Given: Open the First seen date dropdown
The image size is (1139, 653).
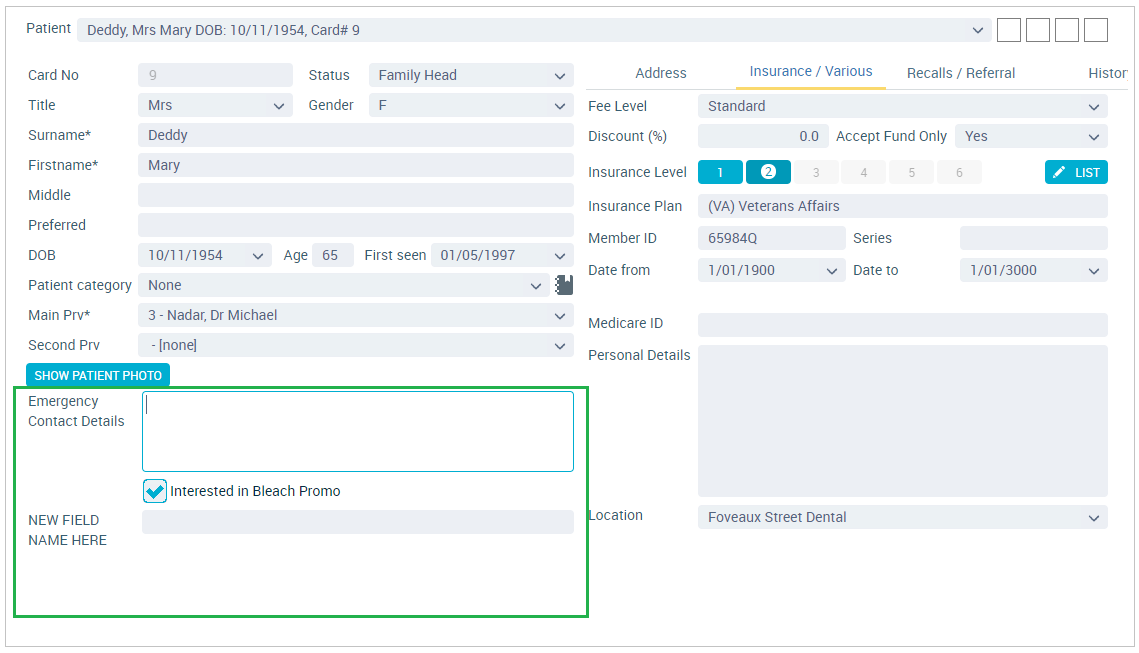Looking at the screenshot, I should [x=559, y=256].
